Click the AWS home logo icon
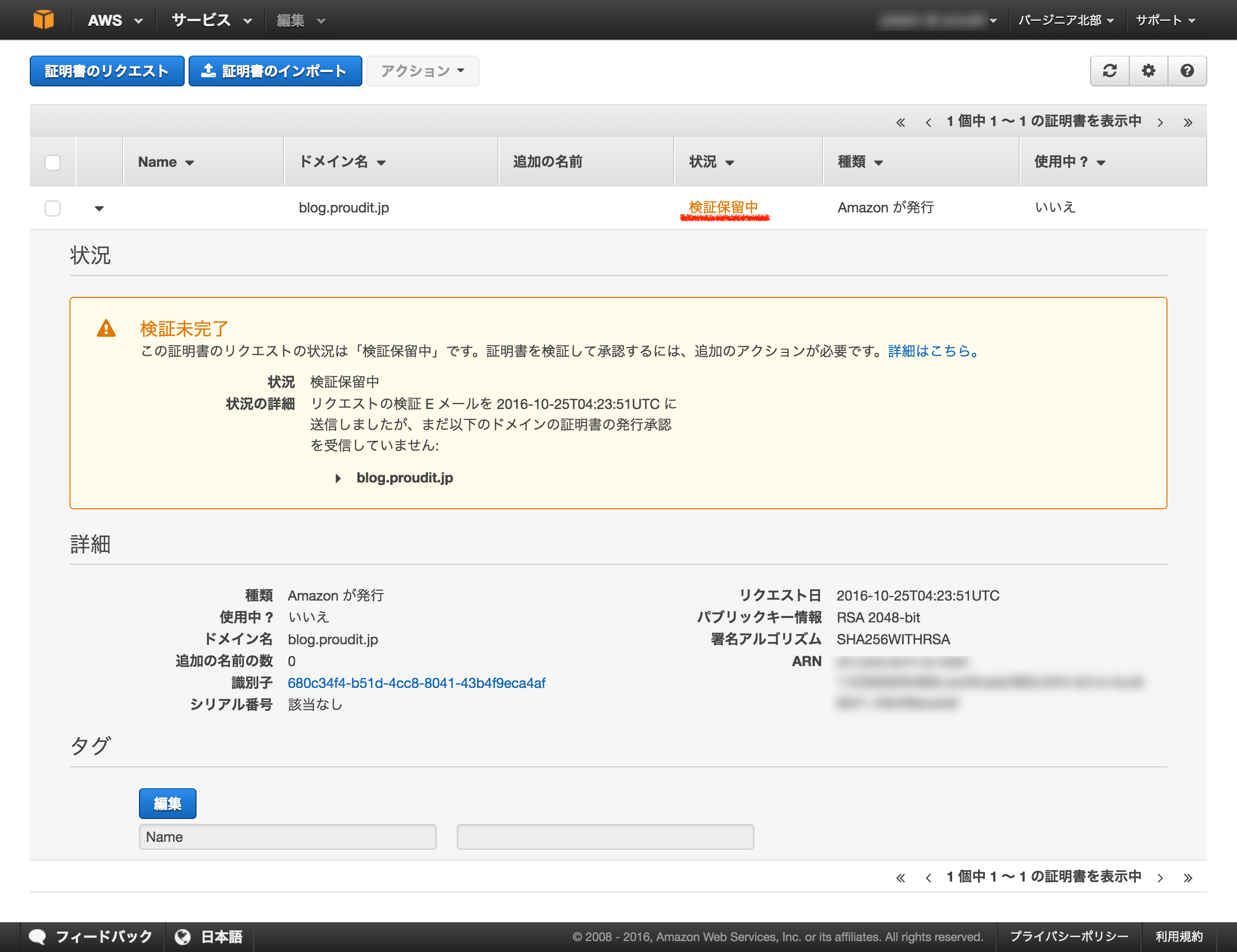1237x952 pixels. pyautogui.click(x=44, y=19)
